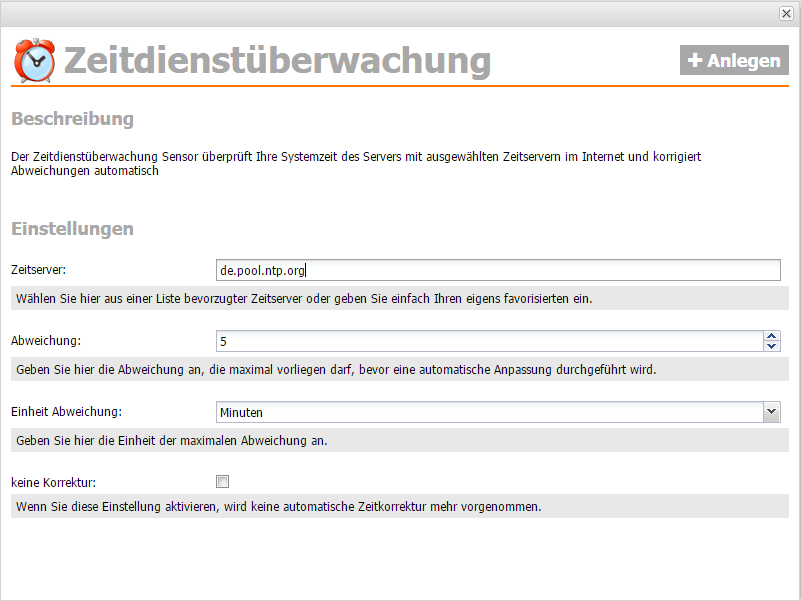Decrease Abweichung with the down arrow
Viewport: 801px width, 601px height.
click(x=771, y=346)
